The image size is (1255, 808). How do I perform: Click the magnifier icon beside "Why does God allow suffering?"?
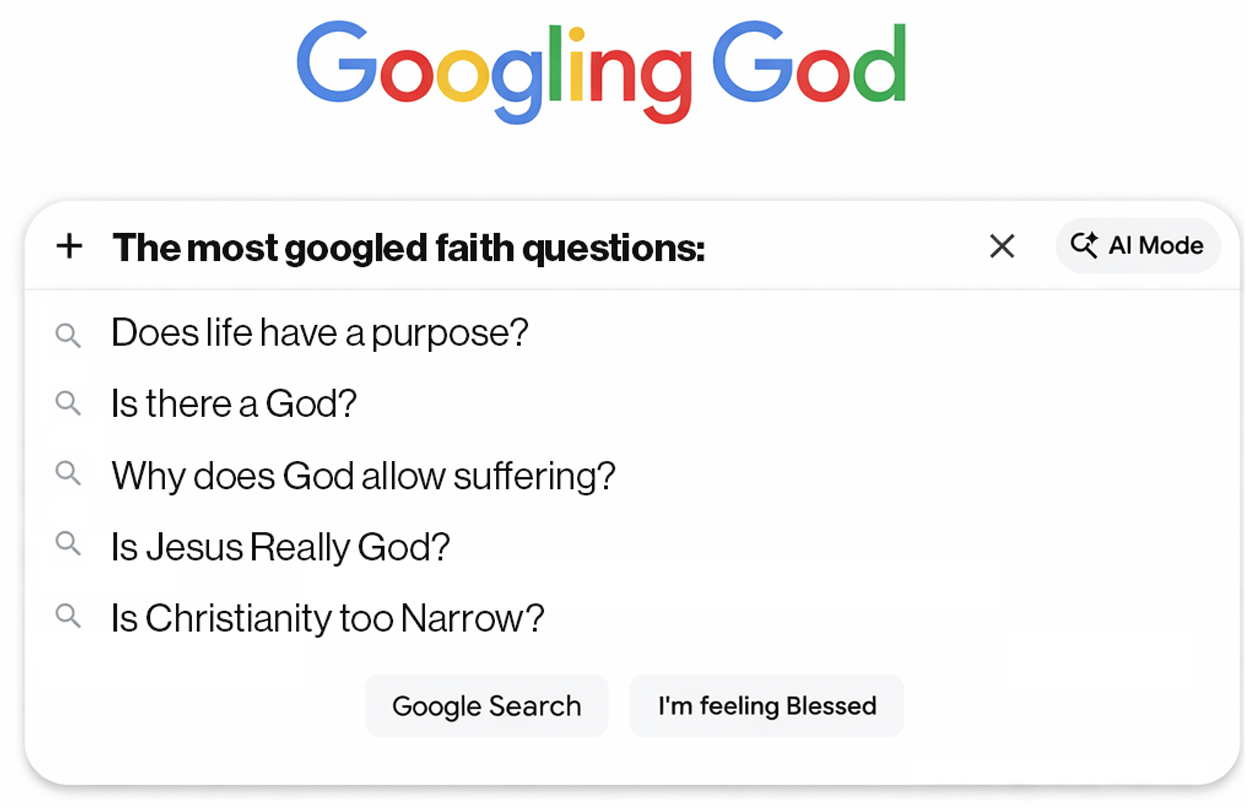click(68, 475)
